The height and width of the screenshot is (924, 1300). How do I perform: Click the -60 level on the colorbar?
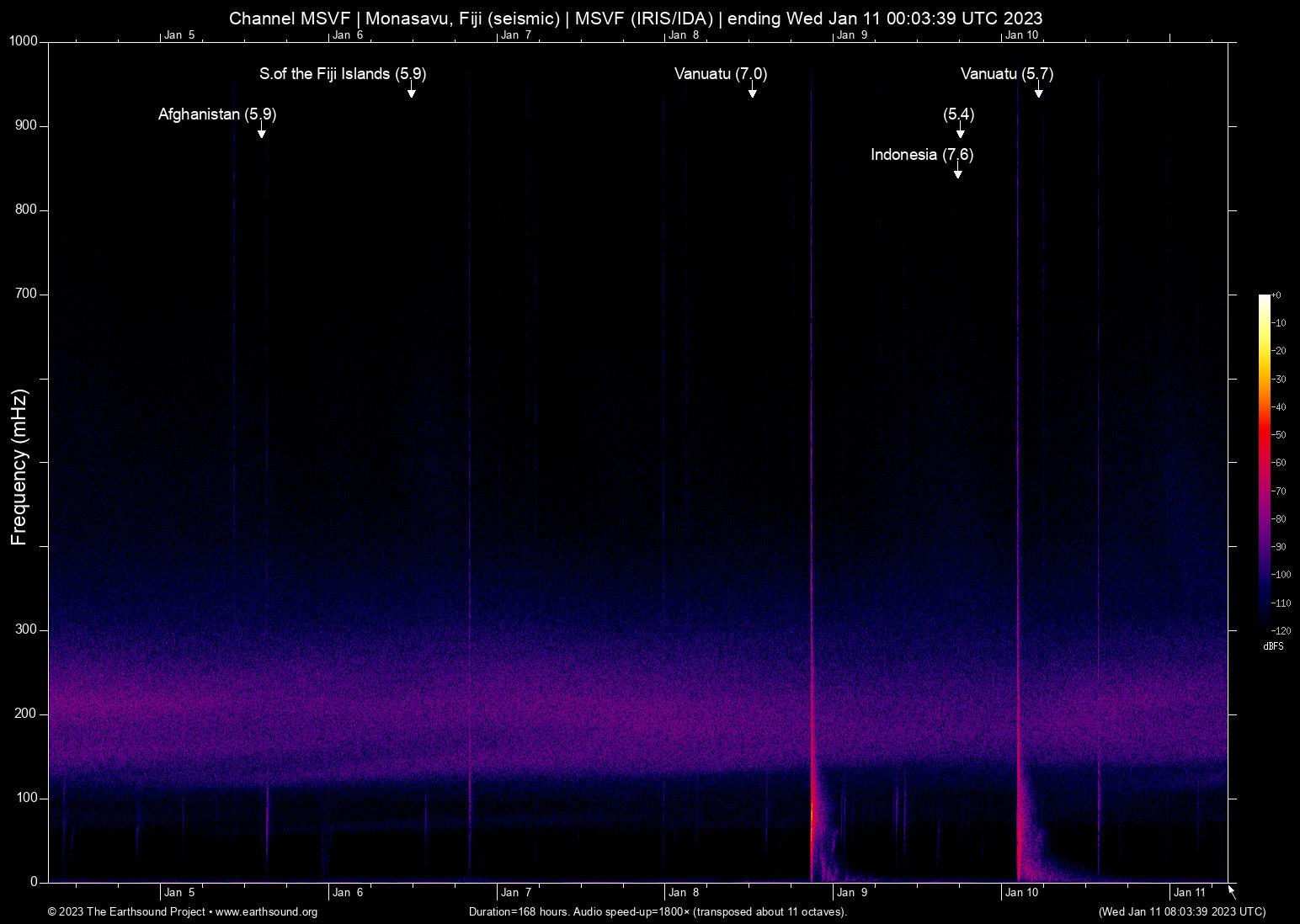1263,463
